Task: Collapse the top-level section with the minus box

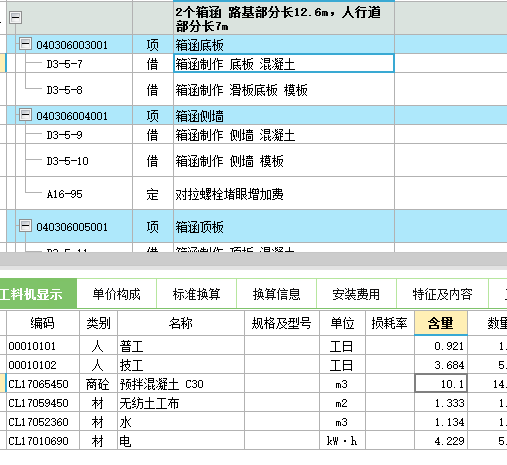Action: click(x=15, y=17)
